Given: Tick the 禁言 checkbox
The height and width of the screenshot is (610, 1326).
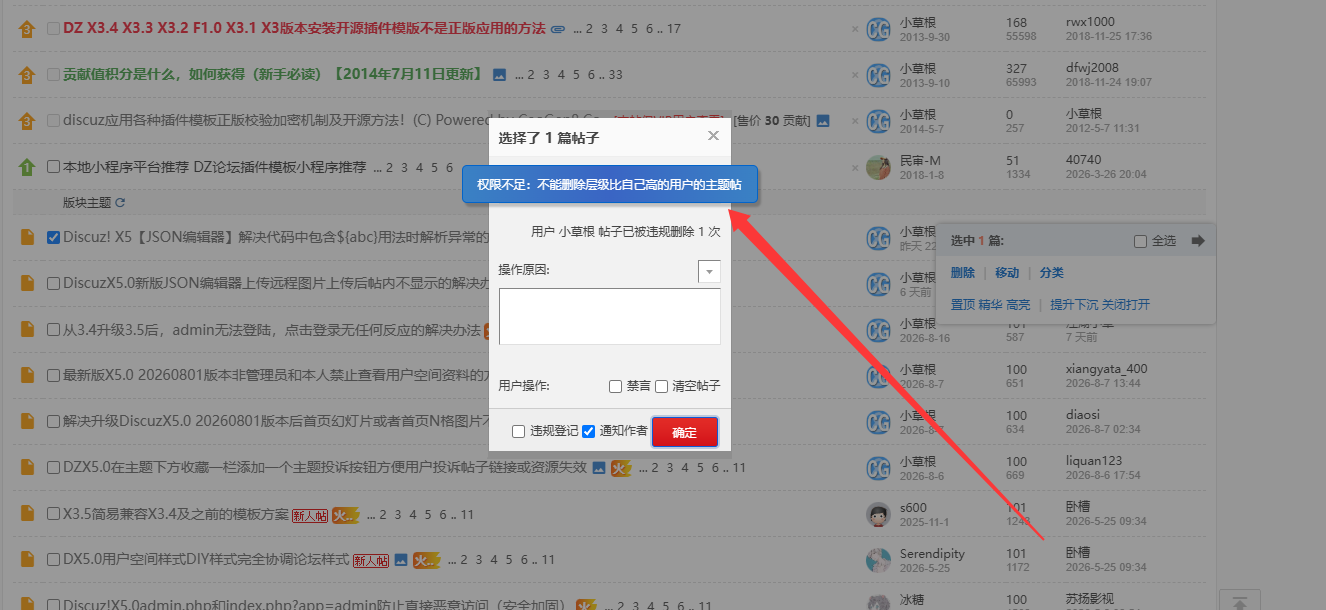Looking at the screenshot, I should [616, 387].
